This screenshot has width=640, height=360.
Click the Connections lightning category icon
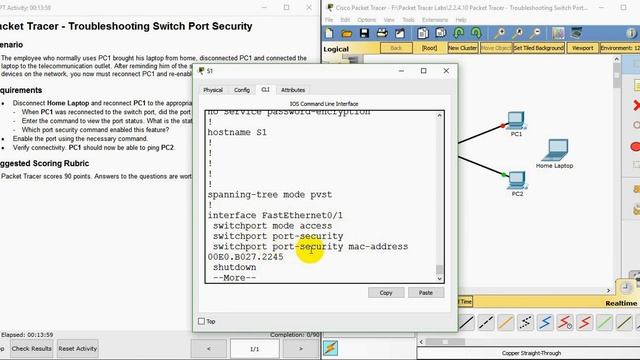pyautogui.click(x=331, y=348)
